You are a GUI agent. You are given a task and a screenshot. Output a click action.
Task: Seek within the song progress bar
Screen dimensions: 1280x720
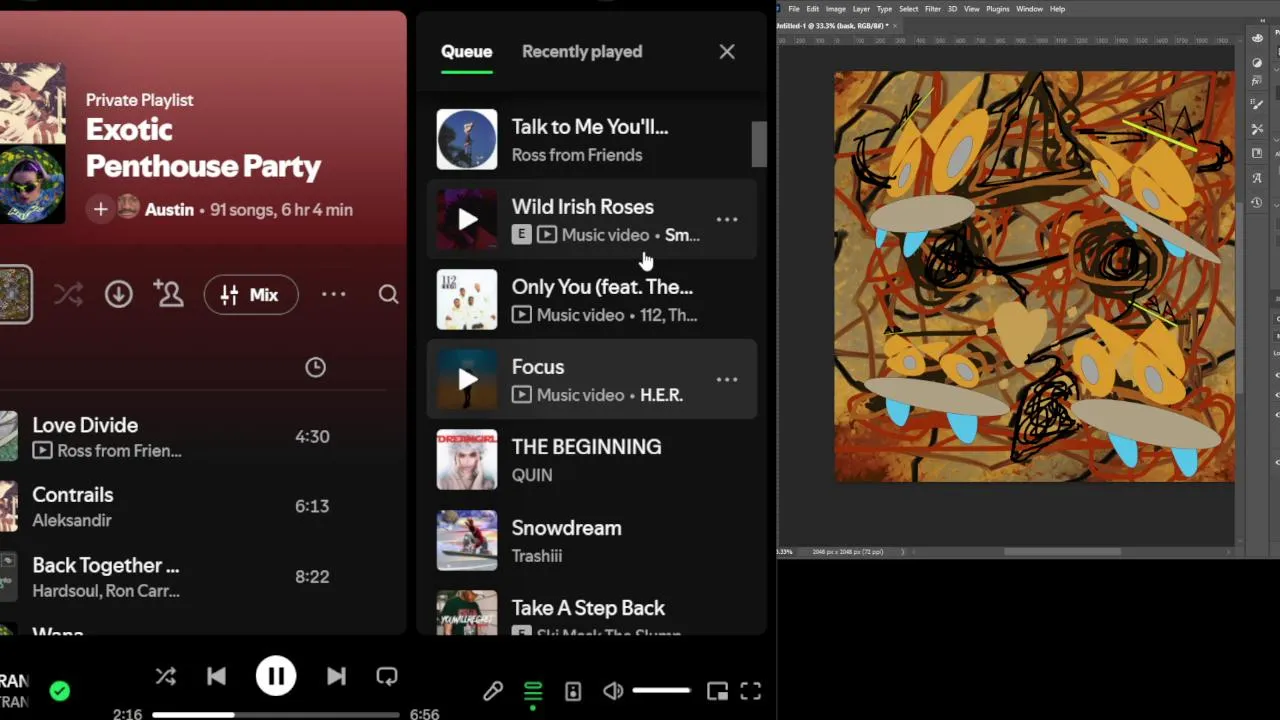(x=275, y=715)
